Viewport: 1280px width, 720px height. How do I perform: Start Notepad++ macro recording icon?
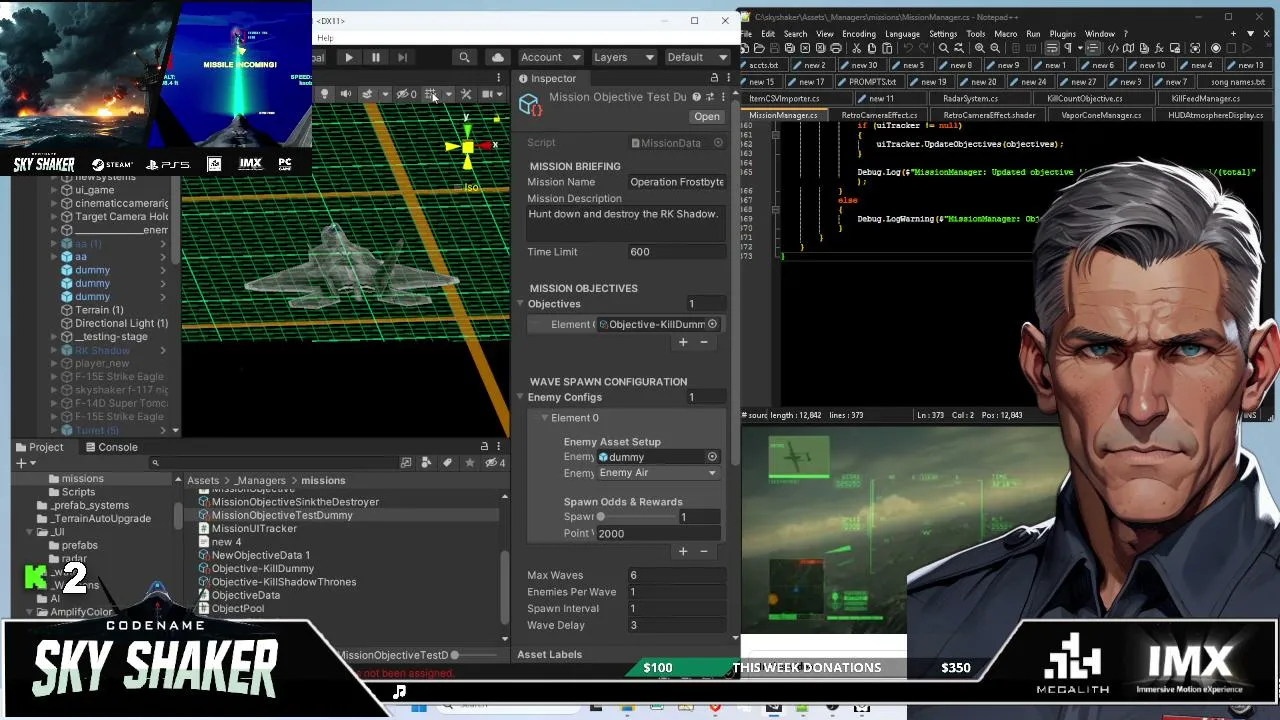[1216, 48]
